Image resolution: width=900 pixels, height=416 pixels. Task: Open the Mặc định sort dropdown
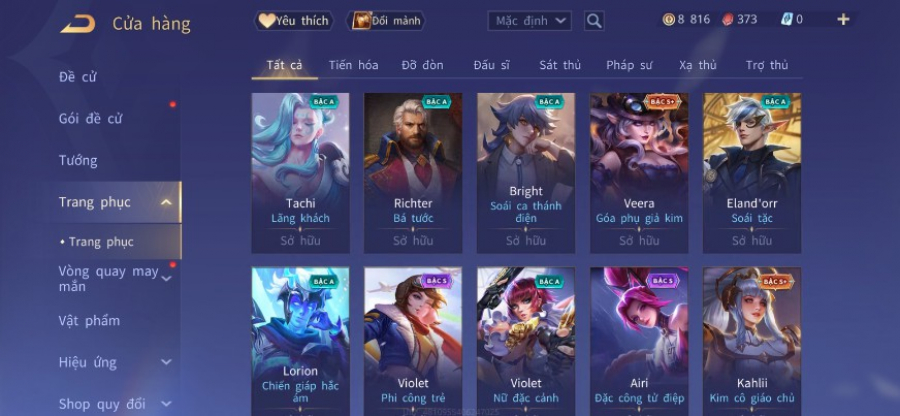(x=529, y=21)
